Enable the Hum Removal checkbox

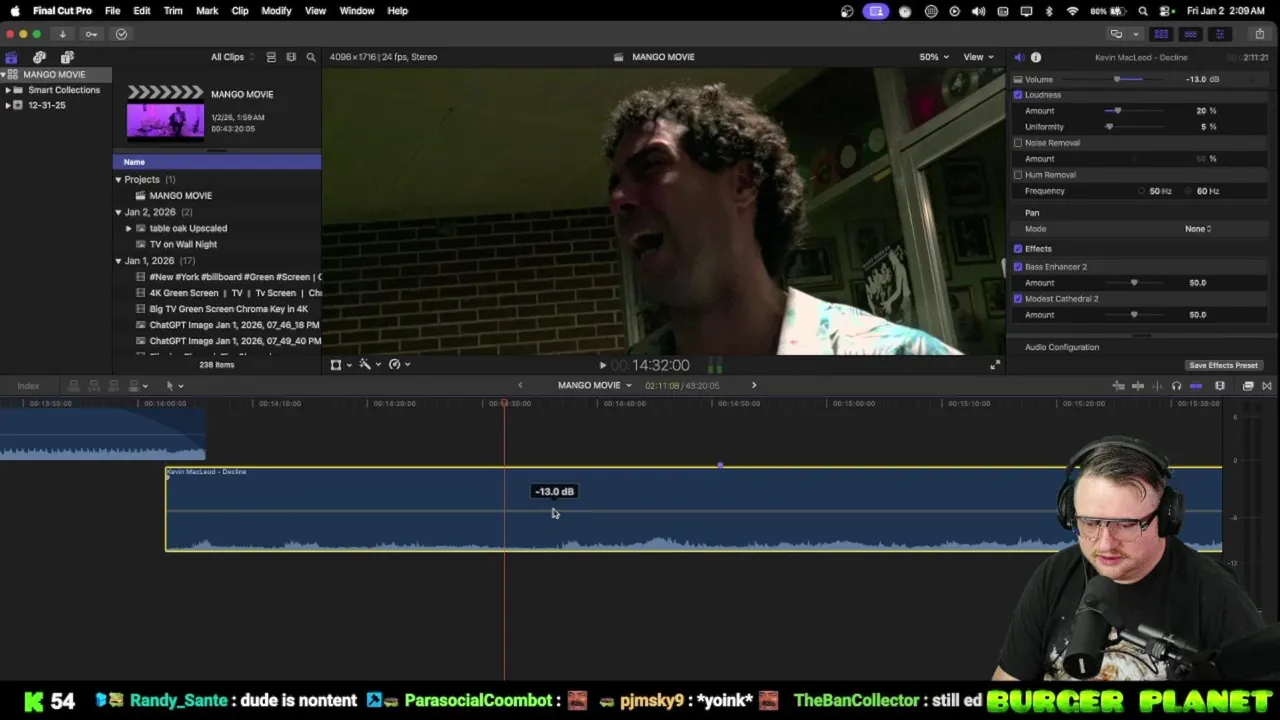pyautogui.click(x=1018, y=175)
